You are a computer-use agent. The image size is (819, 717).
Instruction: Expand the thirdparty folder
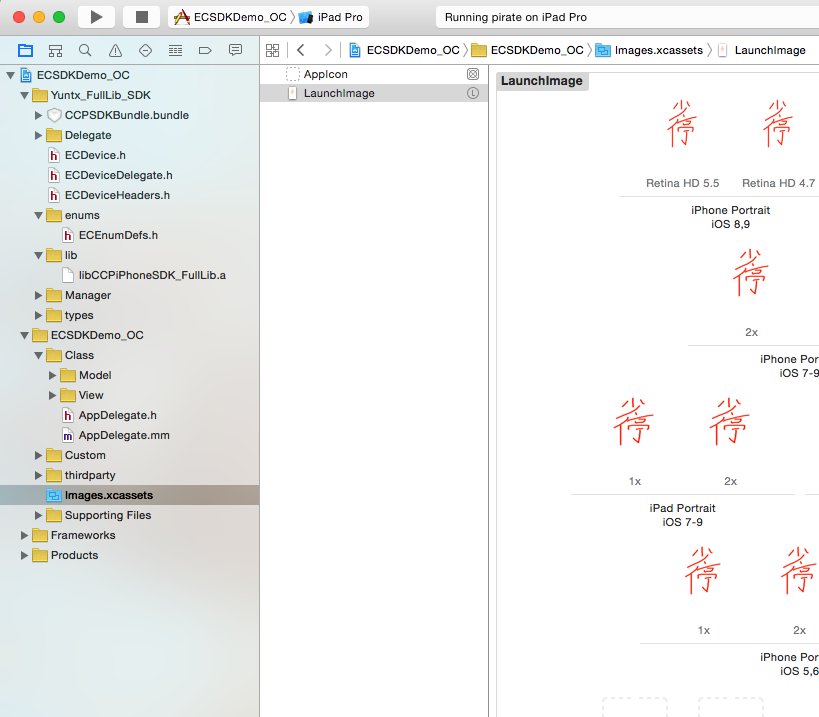(x=38, y=475)
